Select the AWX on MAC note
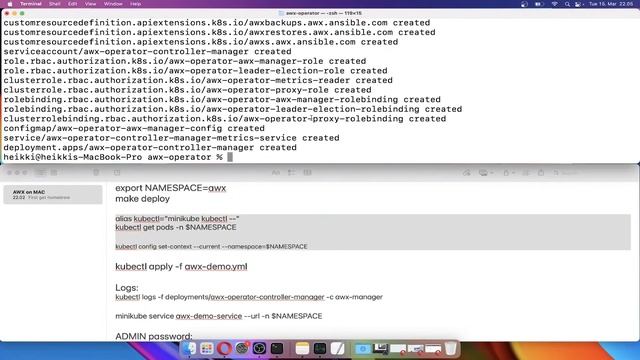Screen dimensions: 640x360 click(53, 194)
